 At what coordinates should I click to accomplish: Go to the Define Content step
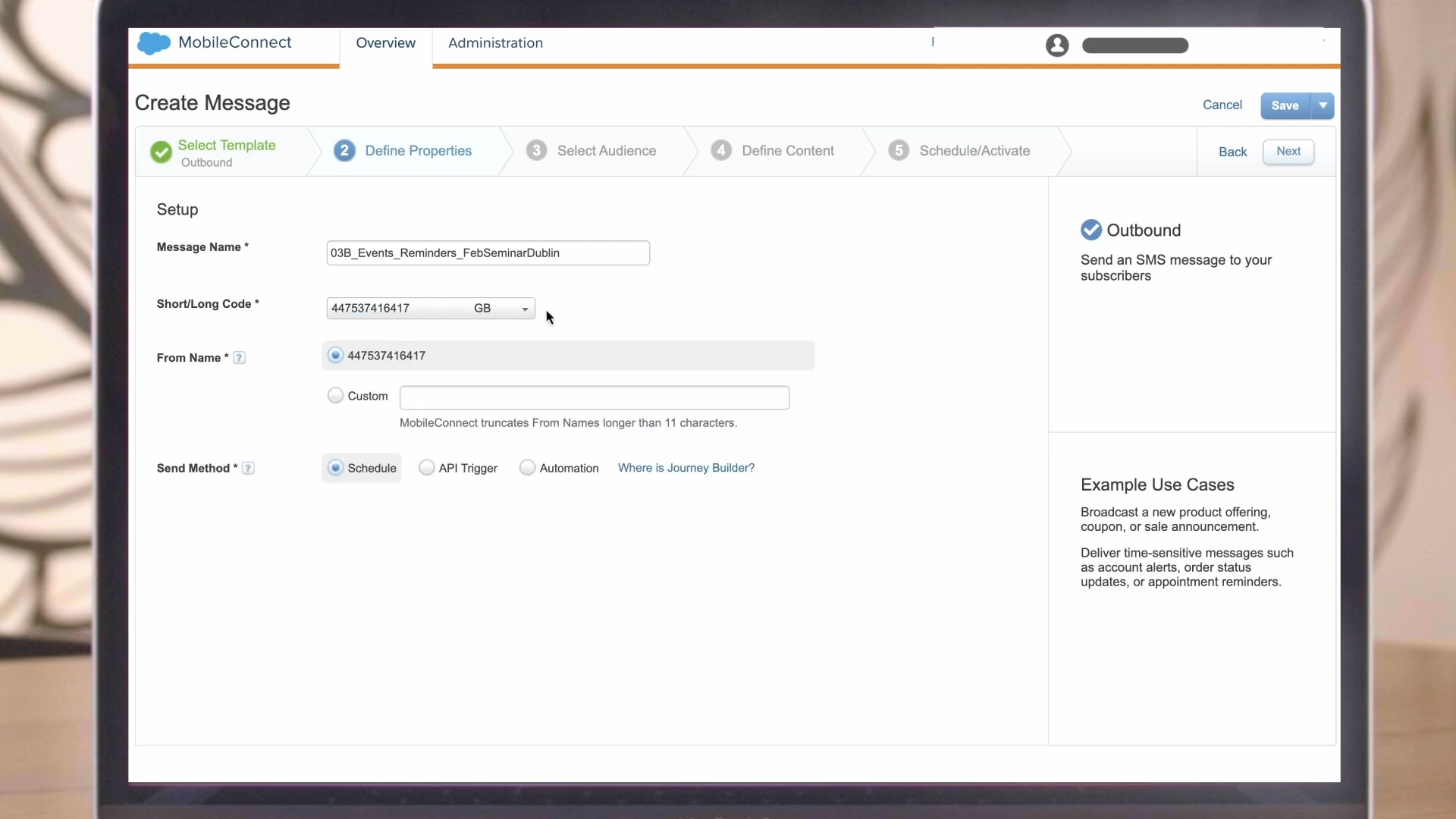click(788, 151)
